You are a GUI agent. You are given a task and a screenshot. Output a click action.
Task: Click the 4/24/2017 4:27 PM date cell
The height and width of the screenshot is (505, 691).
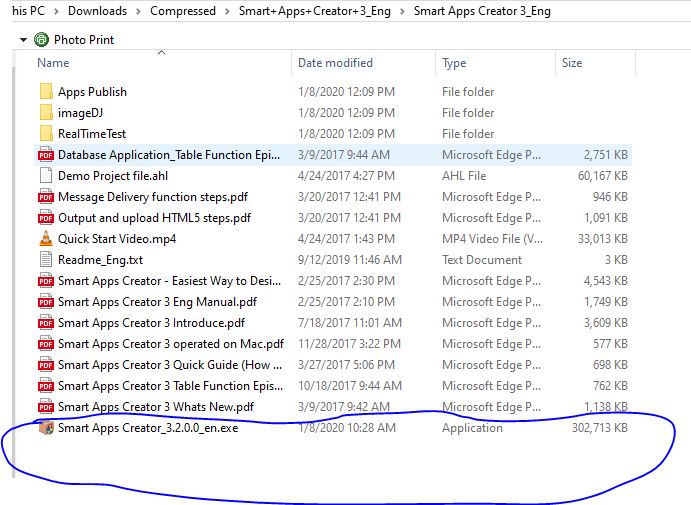point(346,176)
